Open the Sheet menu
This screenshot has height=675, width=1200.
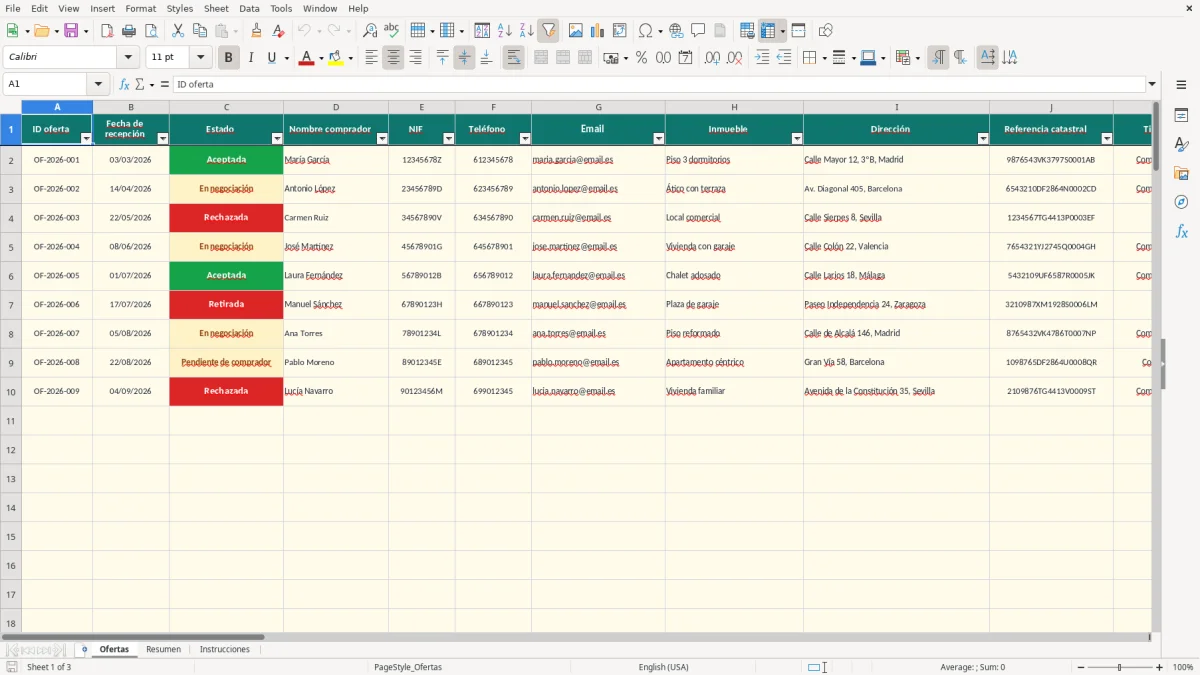[216, 8]
